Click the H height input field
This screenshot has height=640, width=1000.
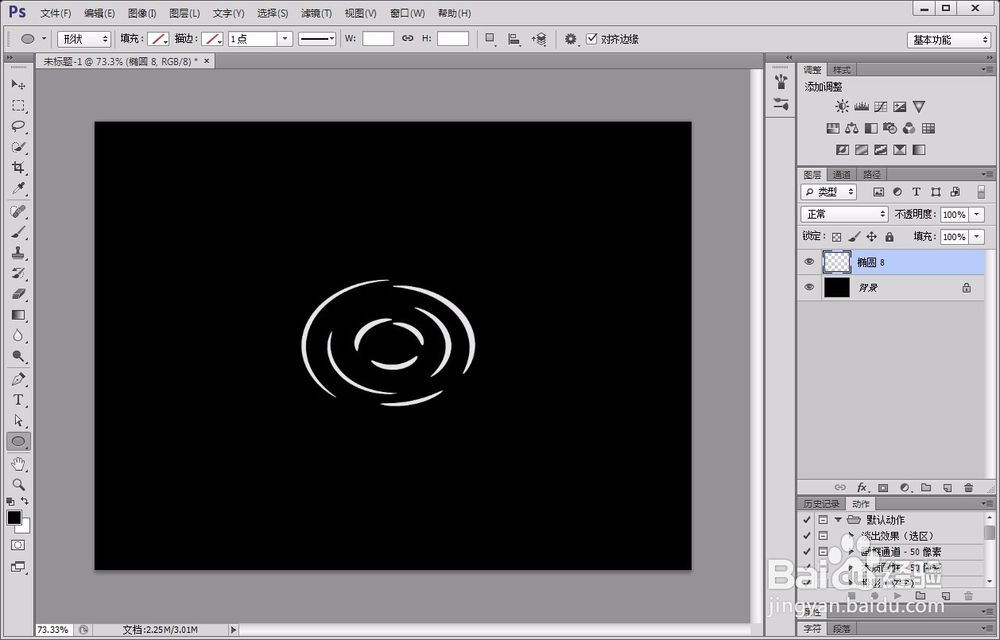tap(453, 39)
